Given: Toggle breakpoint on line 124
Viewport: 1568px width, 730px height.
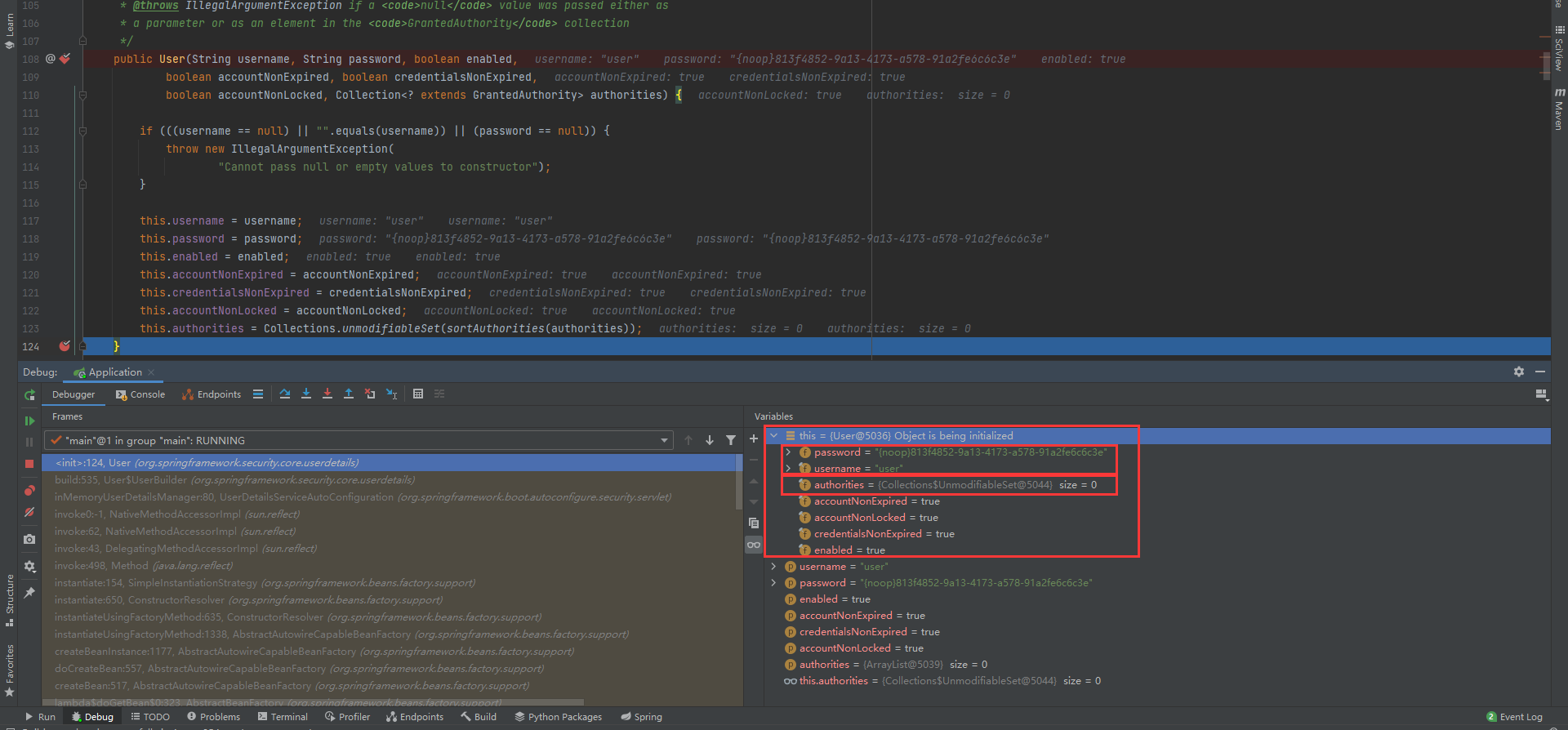Looking at the screenshot, I should 65,346.
